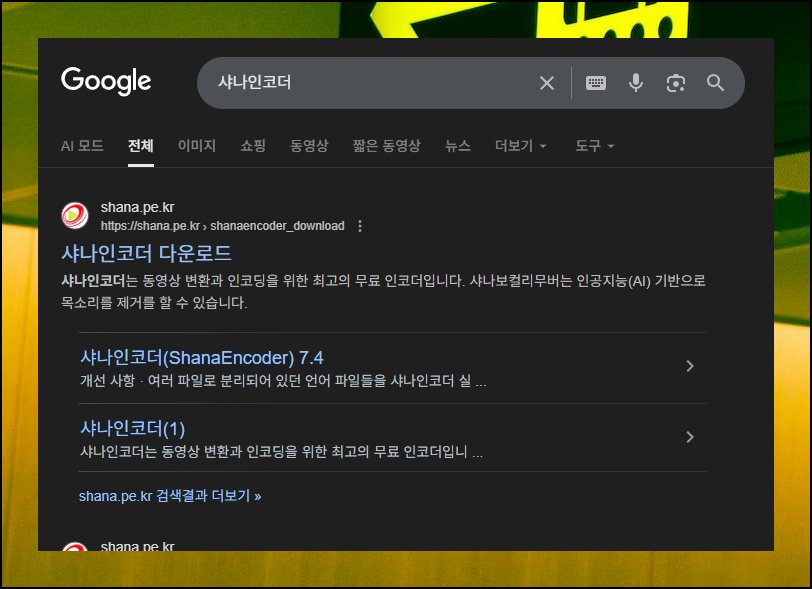Click the chevron for ShanaEncoder 7.4 row
812x589 pixels.
(x=690, y=366)
